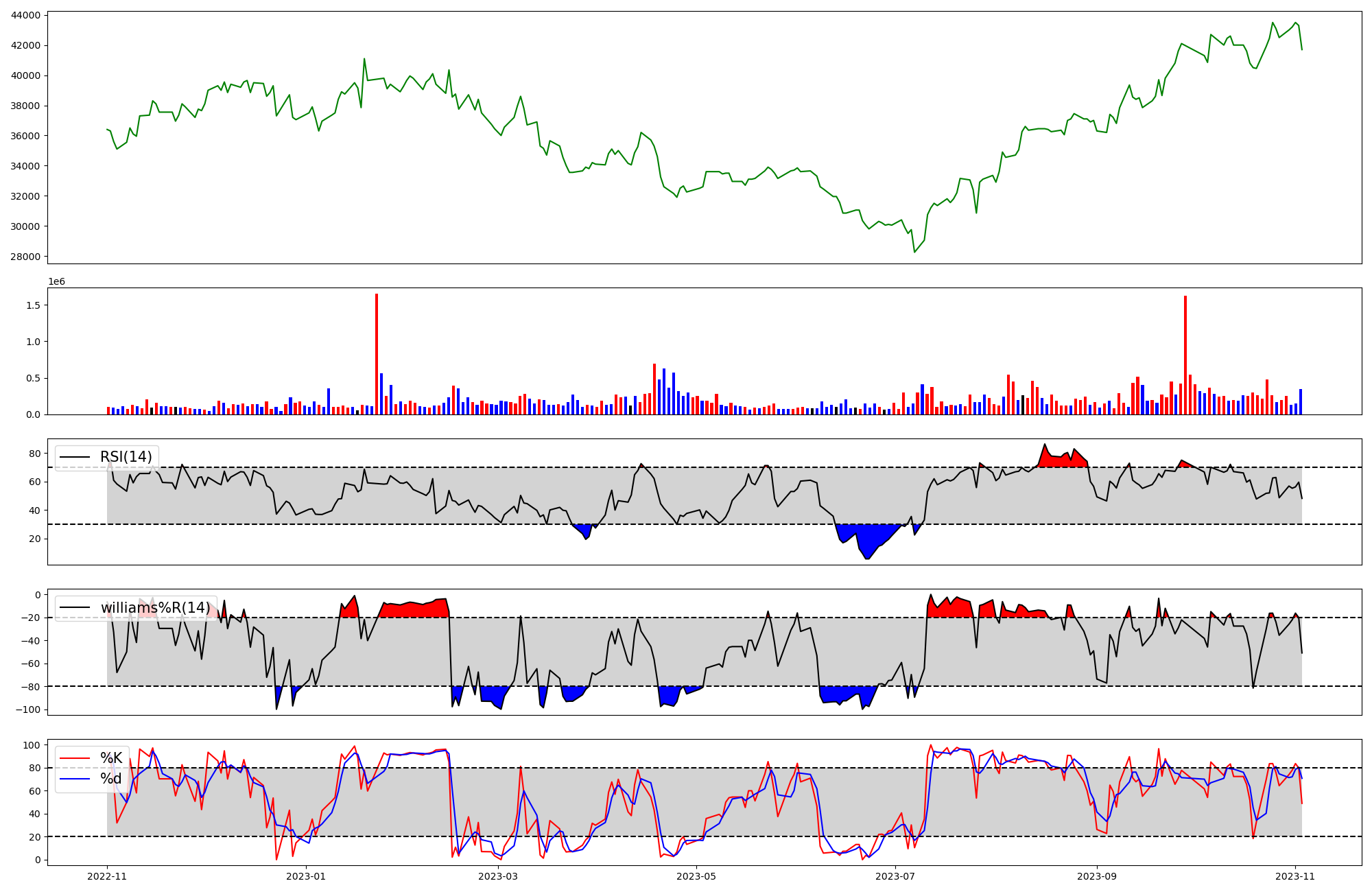This screenshot has width=1372, height=892.
Task: Click the 1.5 tick on volume axis
Action: point(34,305)
